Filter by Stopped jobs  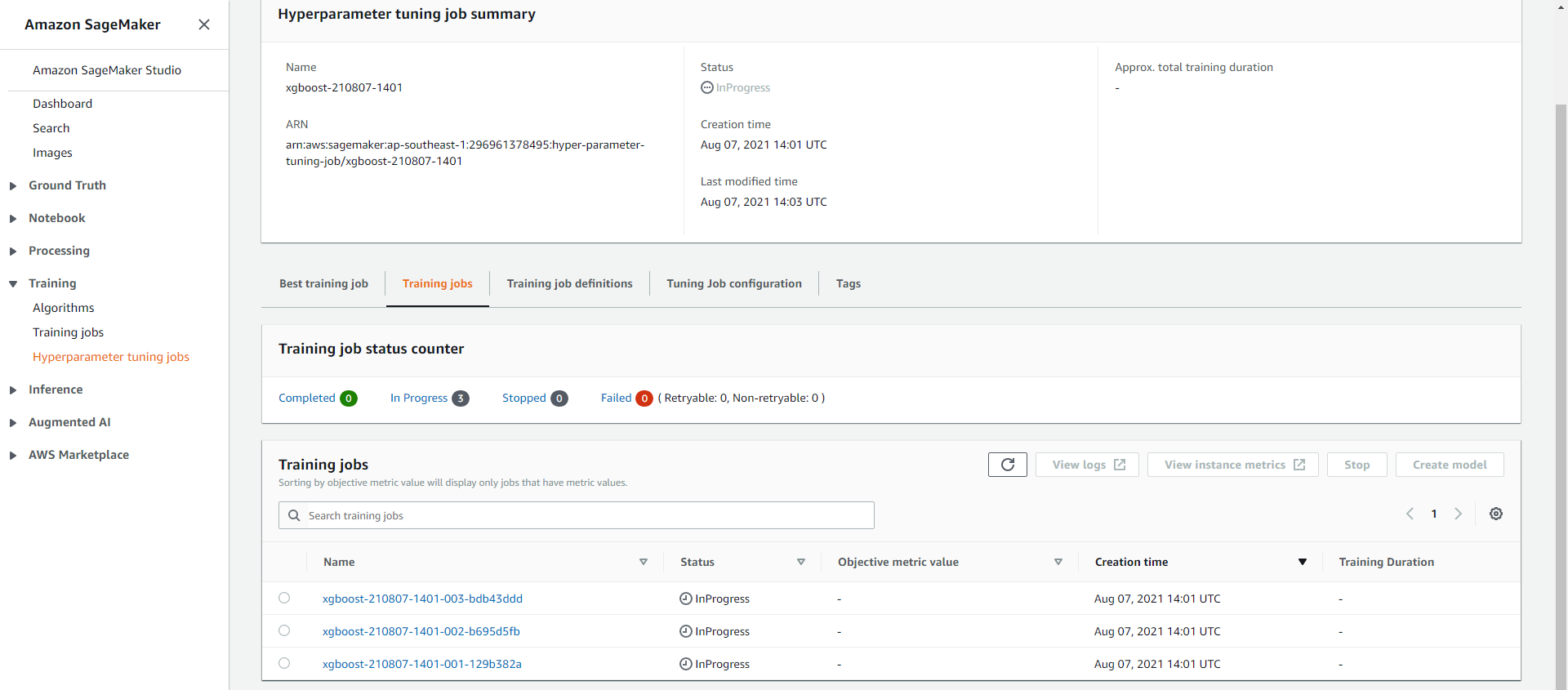pyautogui.click(x=524, y=398)
